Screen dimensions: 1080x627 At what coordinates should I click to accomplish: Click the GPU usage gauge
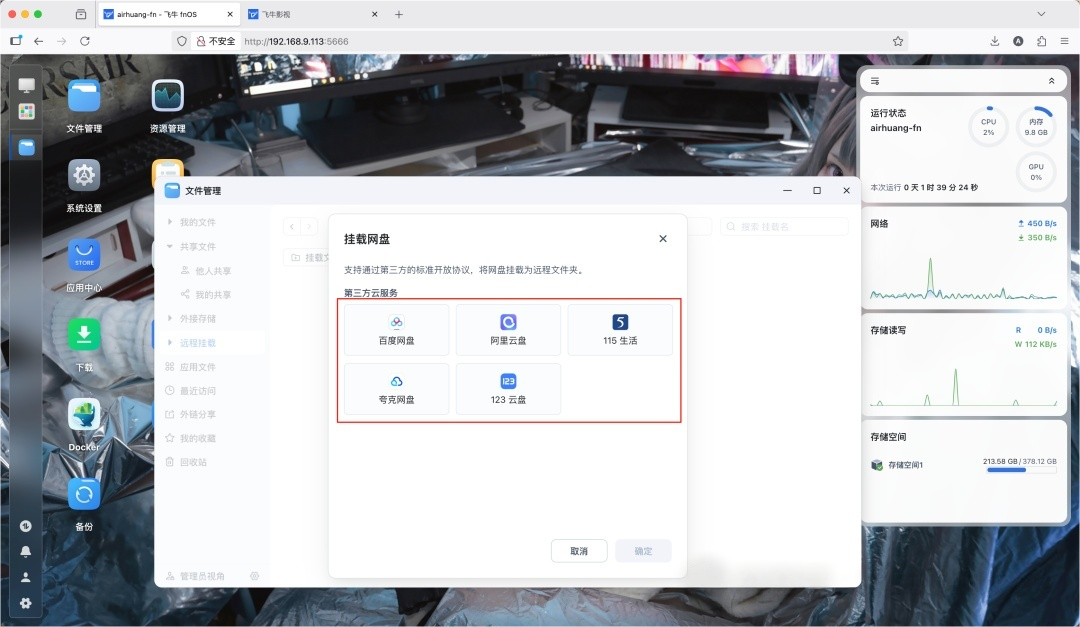click(1036, 172)
